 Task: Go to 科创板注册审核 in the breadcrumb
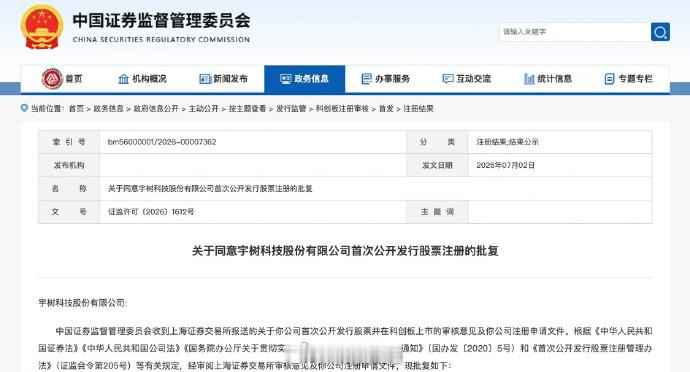click(342, 108)
